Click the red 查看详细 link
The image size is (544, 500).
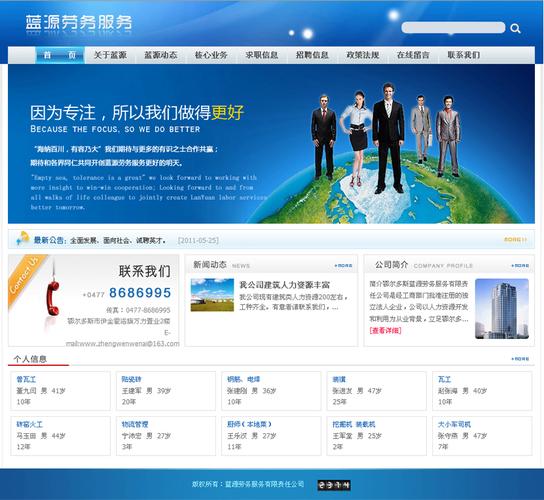(385, 330)
